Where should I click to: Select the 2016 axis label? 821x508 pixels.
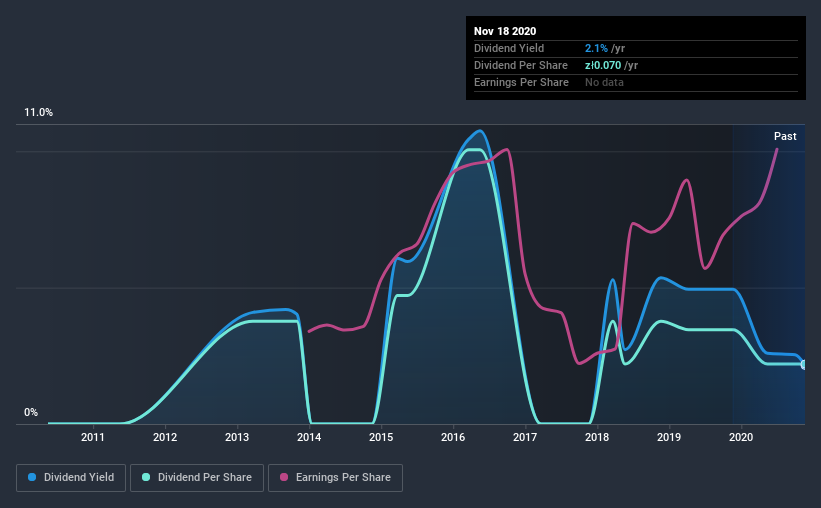click(453, 437)
